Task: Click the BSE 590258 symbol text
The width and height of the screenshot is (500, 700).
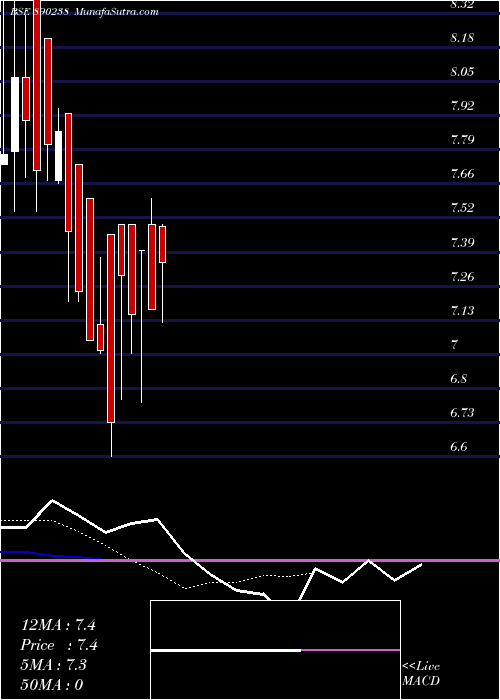Action: click(x=40, y=12)
